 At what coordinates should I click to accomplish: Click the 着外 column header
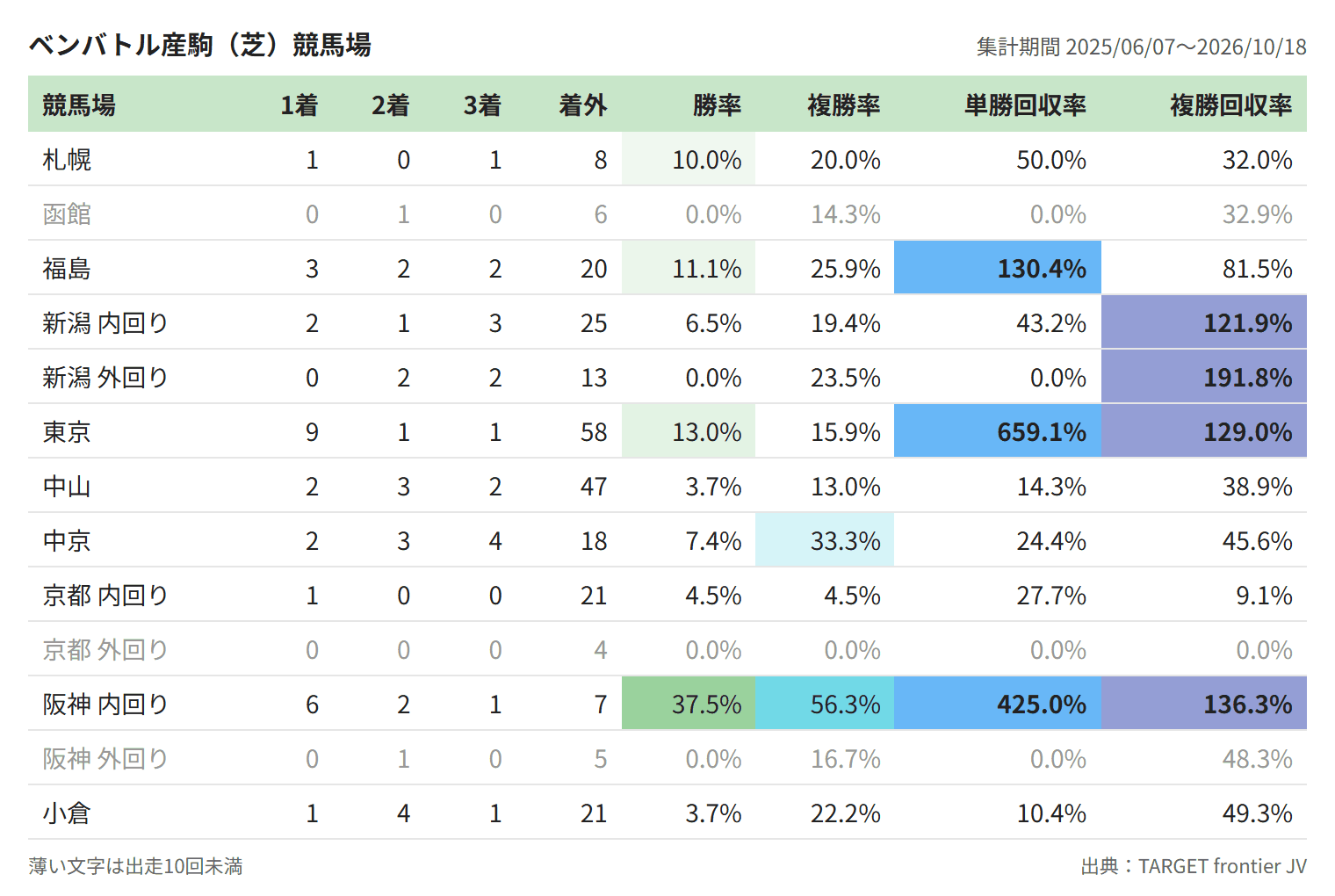[582, 105]
